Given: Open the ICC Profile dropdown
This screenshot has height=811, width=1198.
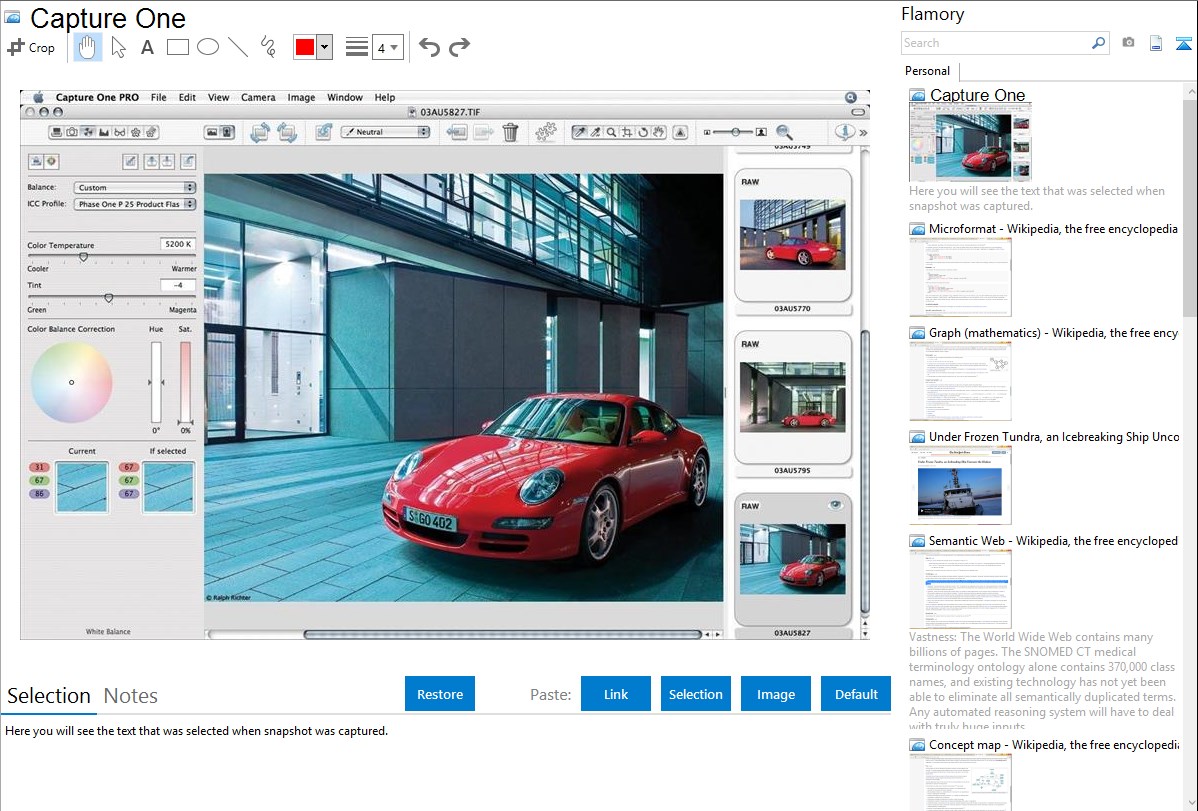Looking at the screenshot, I should pos(134,204).
